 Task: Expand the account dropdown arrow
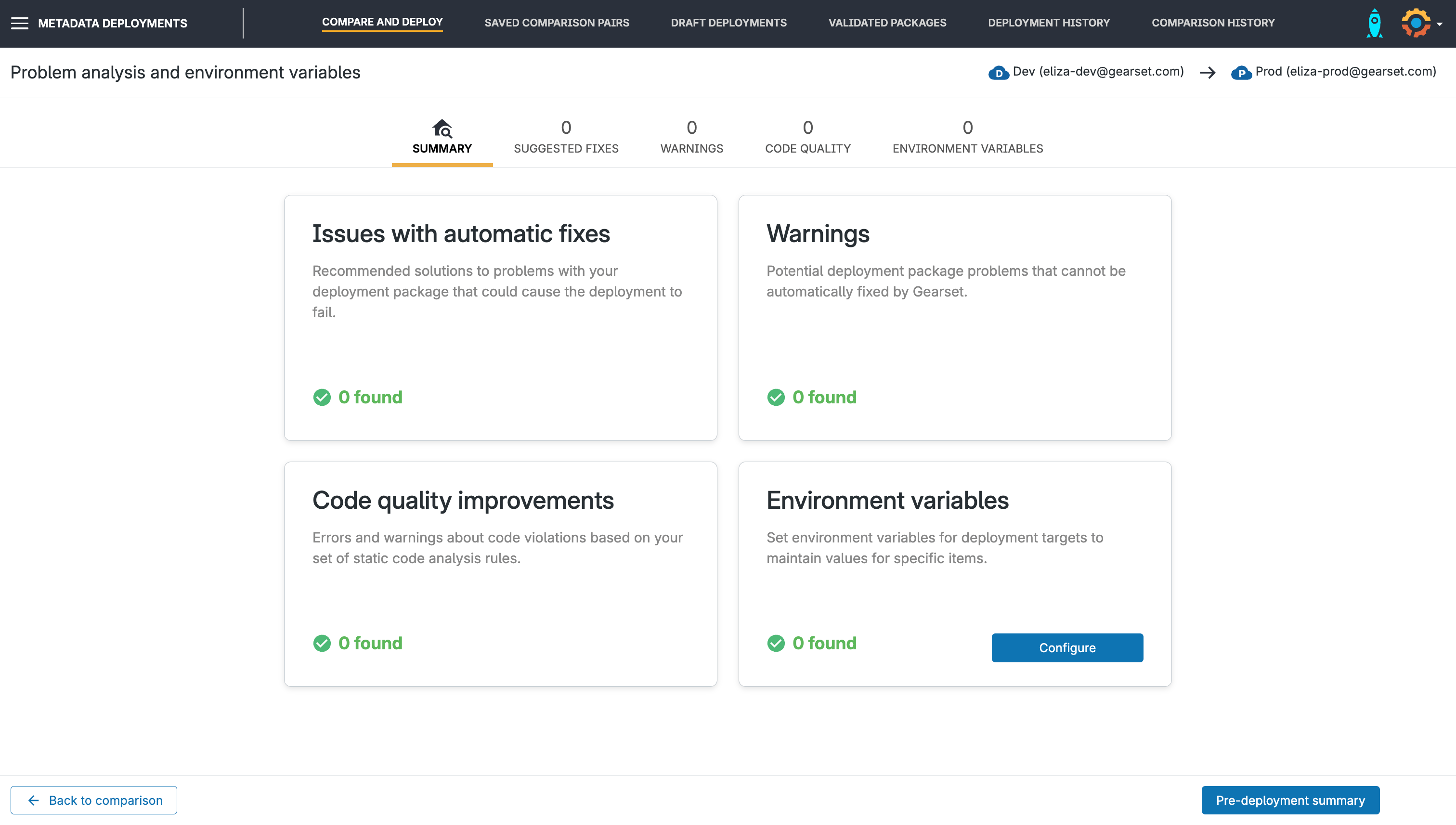tap(1440, 25)
